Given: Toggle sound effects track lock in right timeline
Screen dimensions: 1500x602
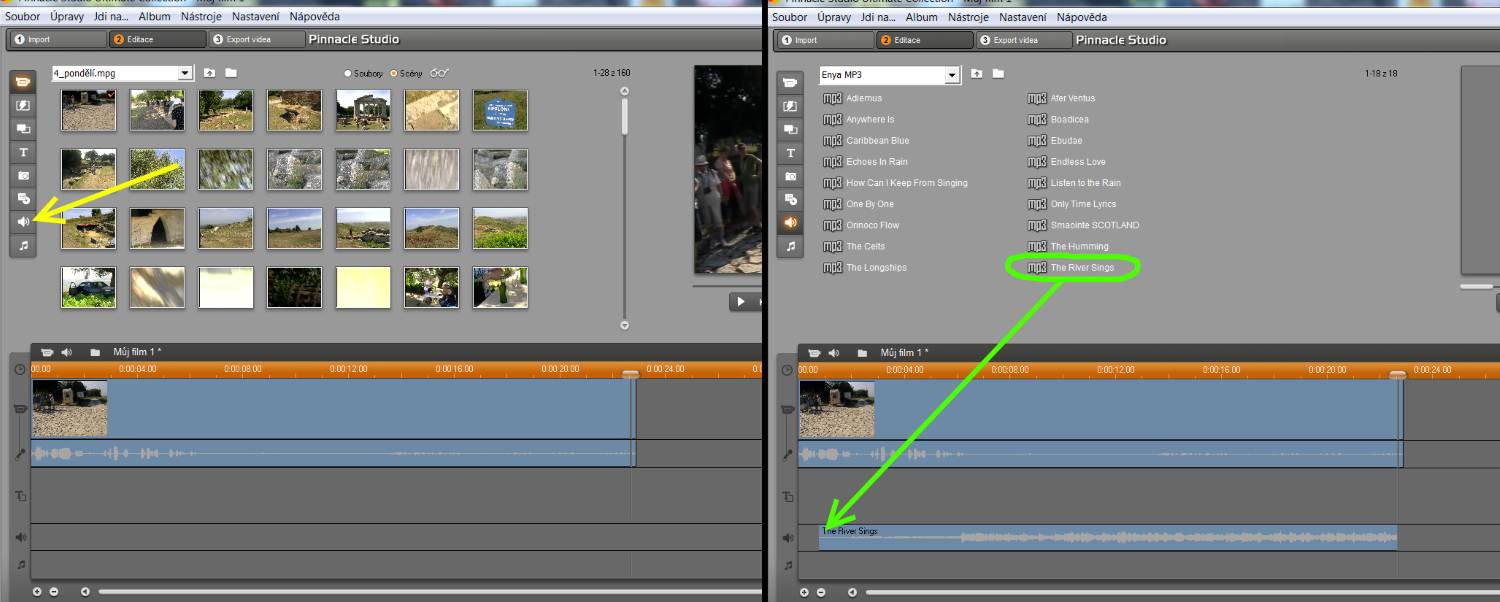Looking at the screenshot, I should tap(787, 538).
